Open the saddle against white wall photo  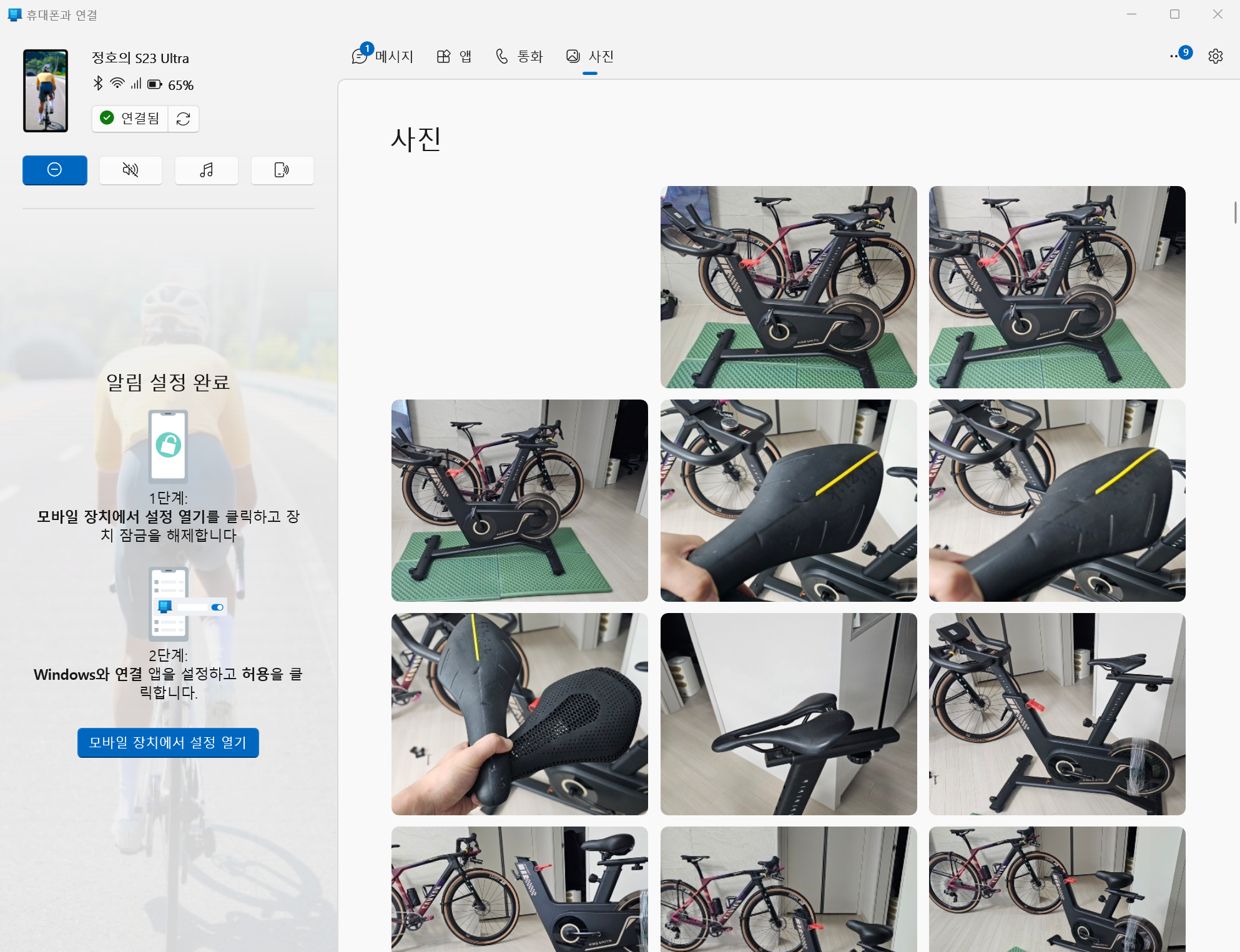[x=789, y=714]
